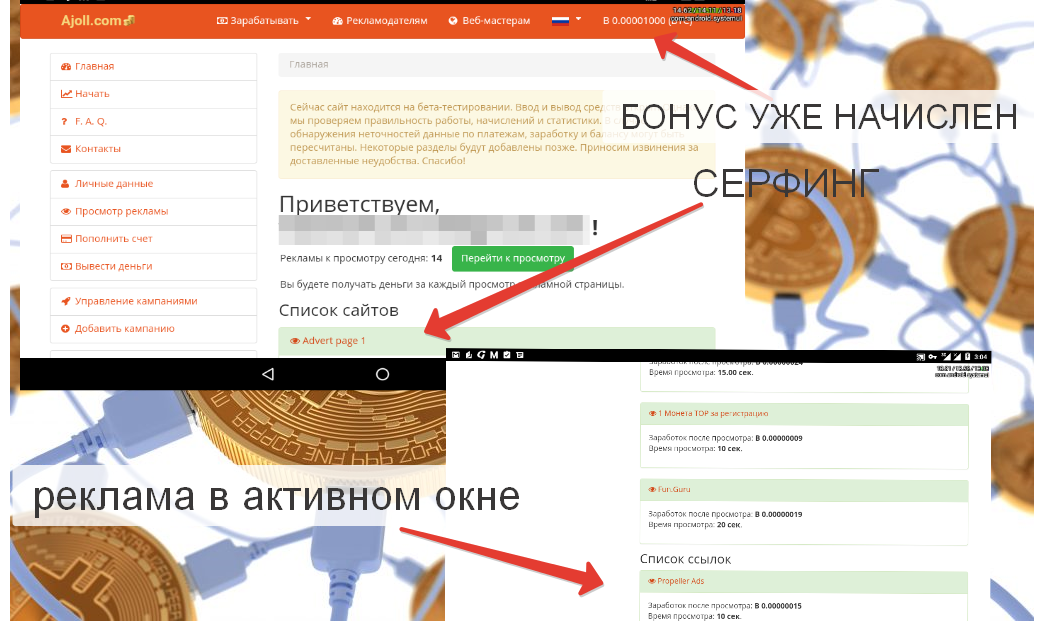Open Пополнить счет in the sidebar
This screenshot has height=621, width=1047.
(x=154, y=238)
